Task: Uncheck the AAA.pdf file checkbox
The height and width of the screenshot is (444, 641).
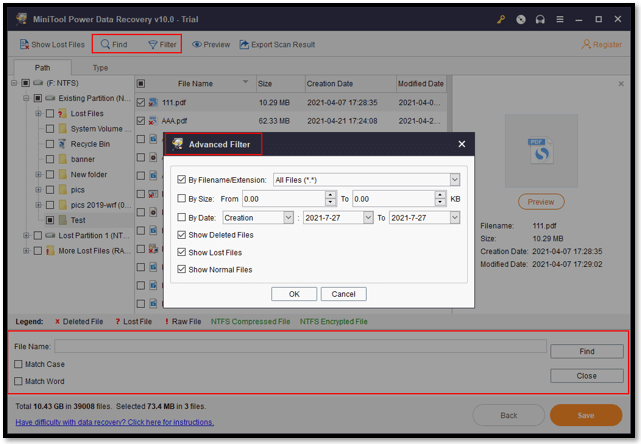Action: coord(141,121)
